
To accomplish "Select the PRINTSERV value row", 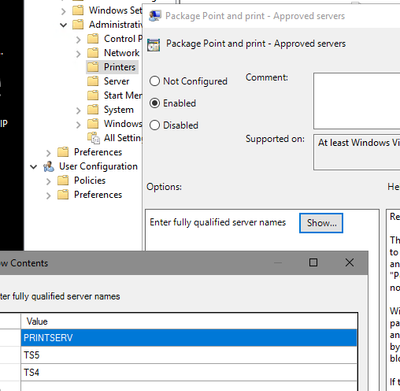I will pyautogui.click(x=189, y=338).
